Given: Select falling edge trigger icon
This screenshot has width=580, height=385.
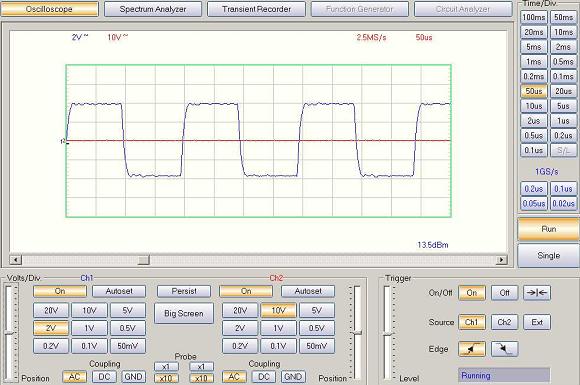Looking at the screenshot, I should [504, 349].
